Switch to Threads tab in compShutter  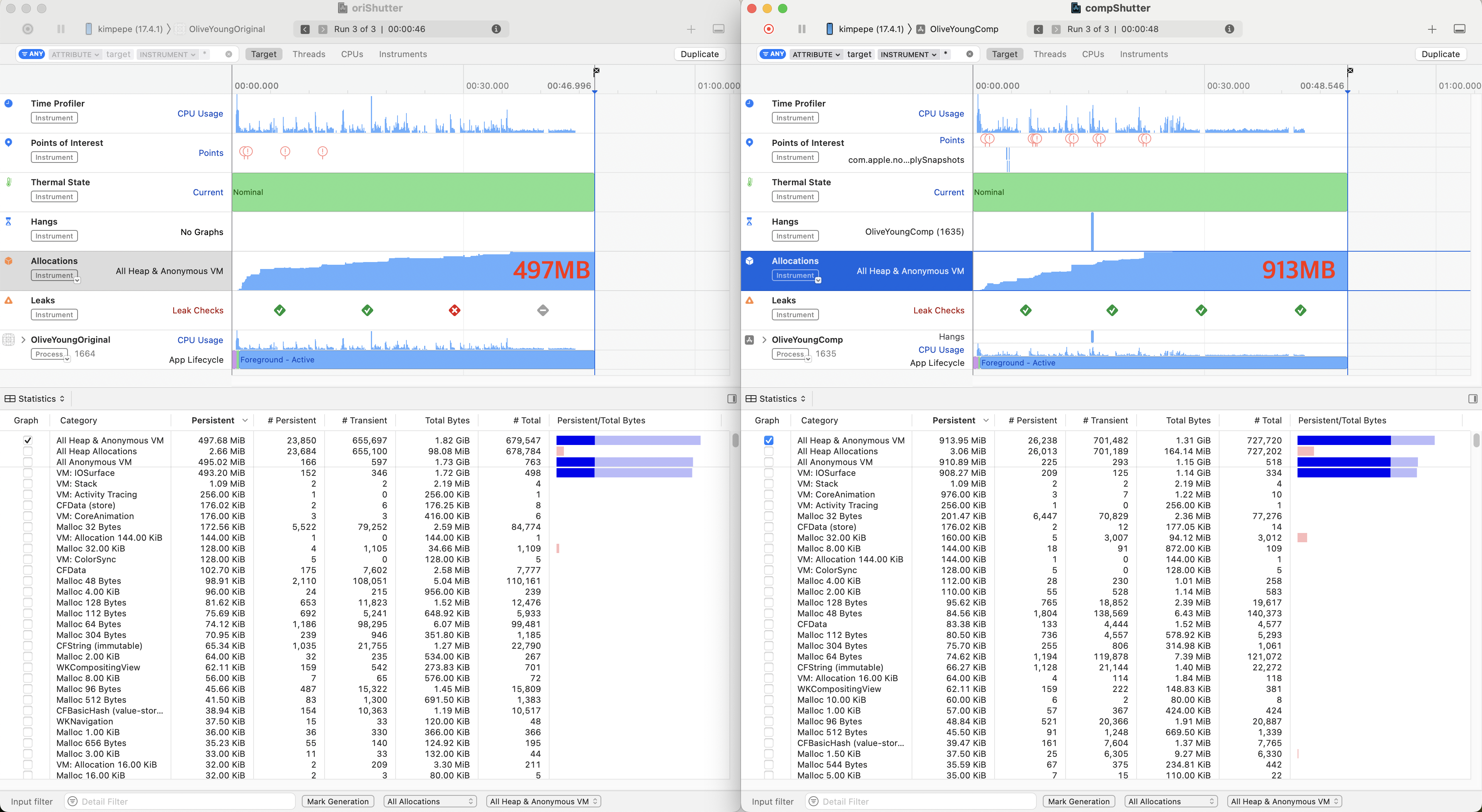(1049, 54)
